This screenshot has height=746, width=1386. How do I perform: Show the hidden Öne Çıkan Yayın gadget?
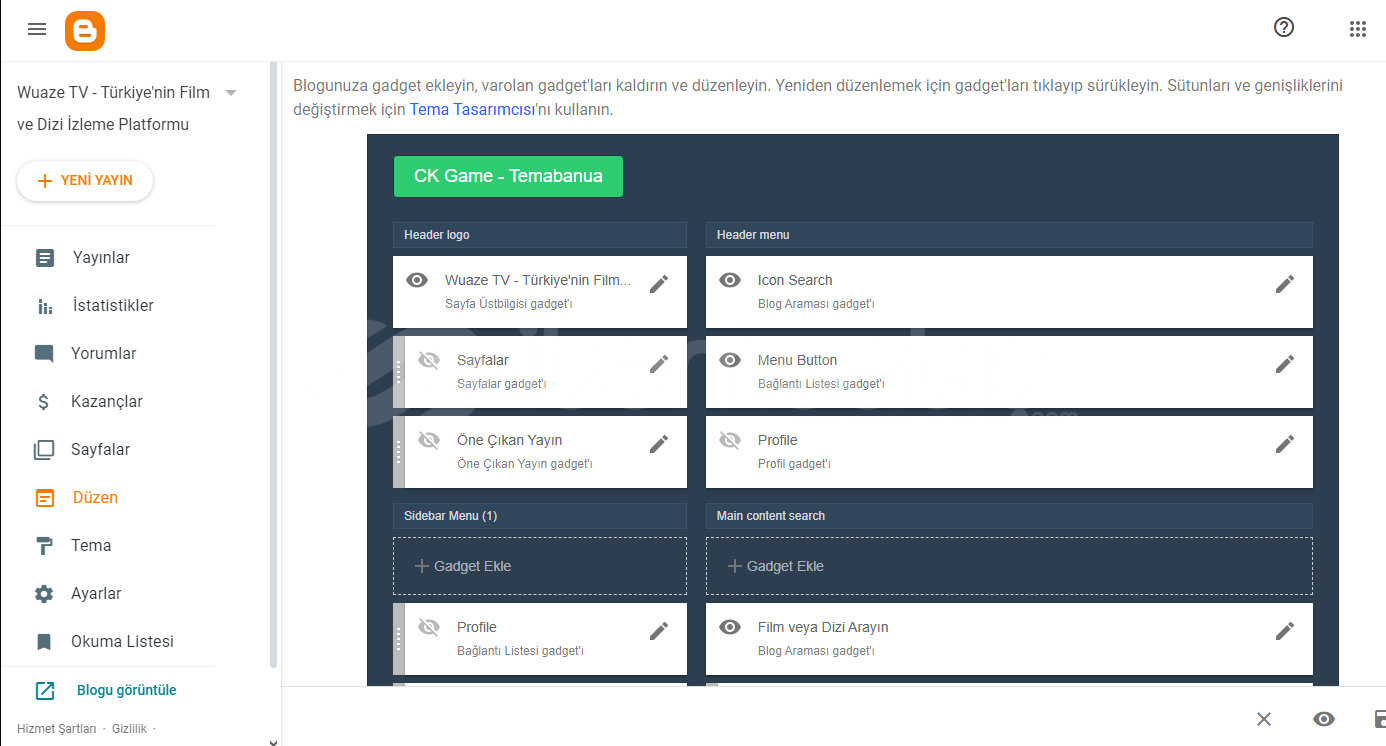click(429, 440)
